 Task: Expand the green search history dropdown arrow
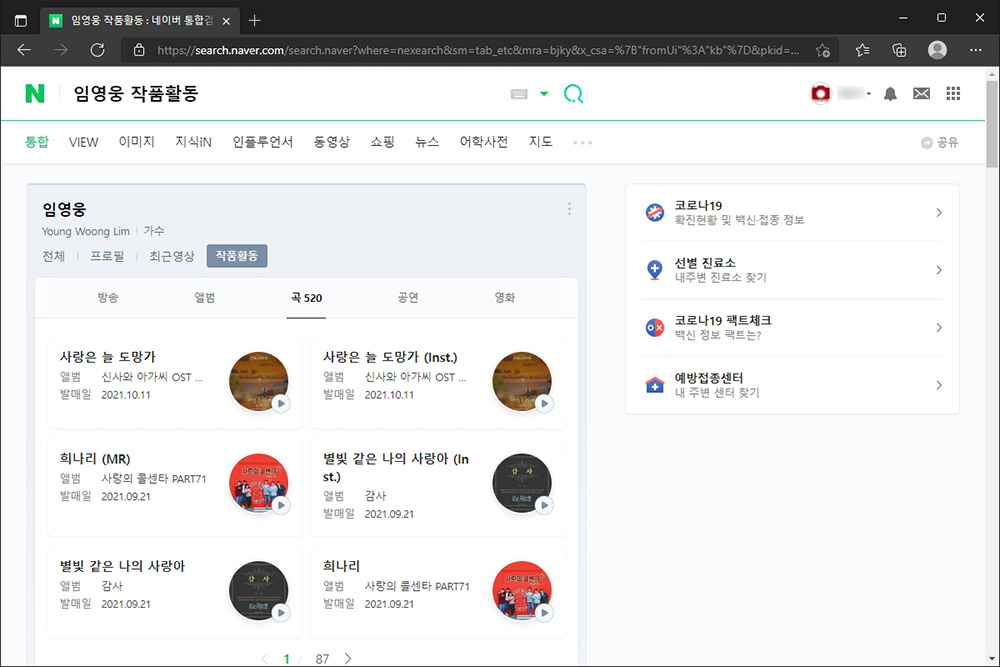(x=544, y=94)
